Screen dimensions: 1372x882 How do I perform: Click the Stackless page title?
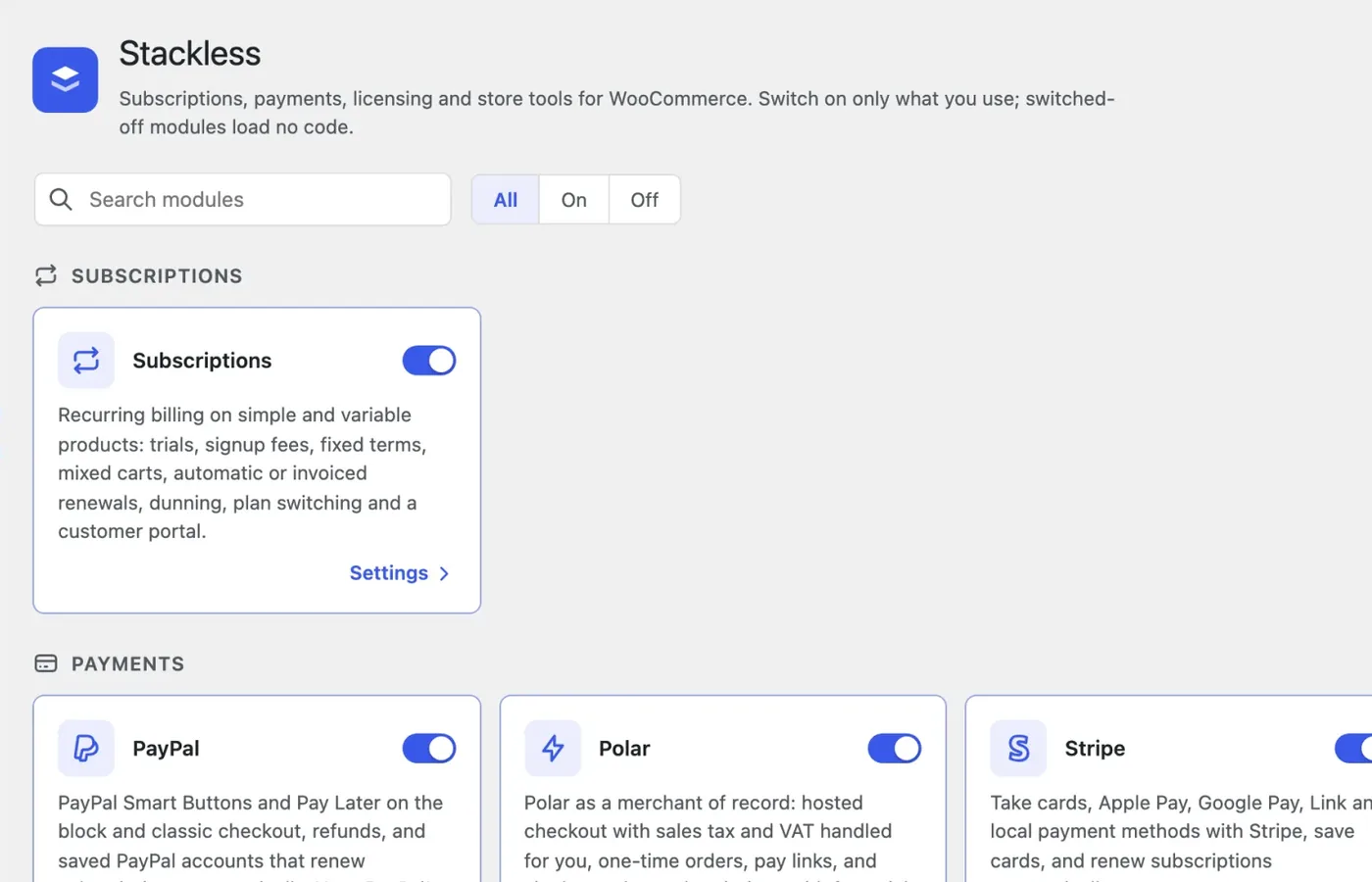click(x=190, y=53)
